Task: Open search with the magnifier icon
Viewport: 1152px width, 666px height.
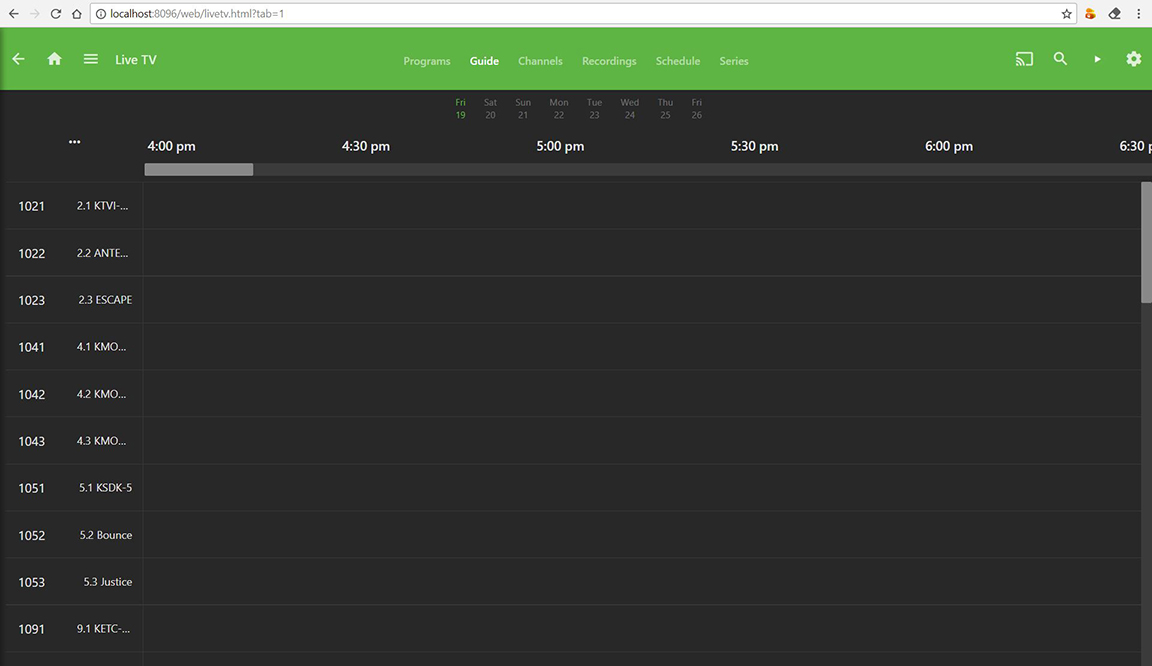Action: [1060, 59]
